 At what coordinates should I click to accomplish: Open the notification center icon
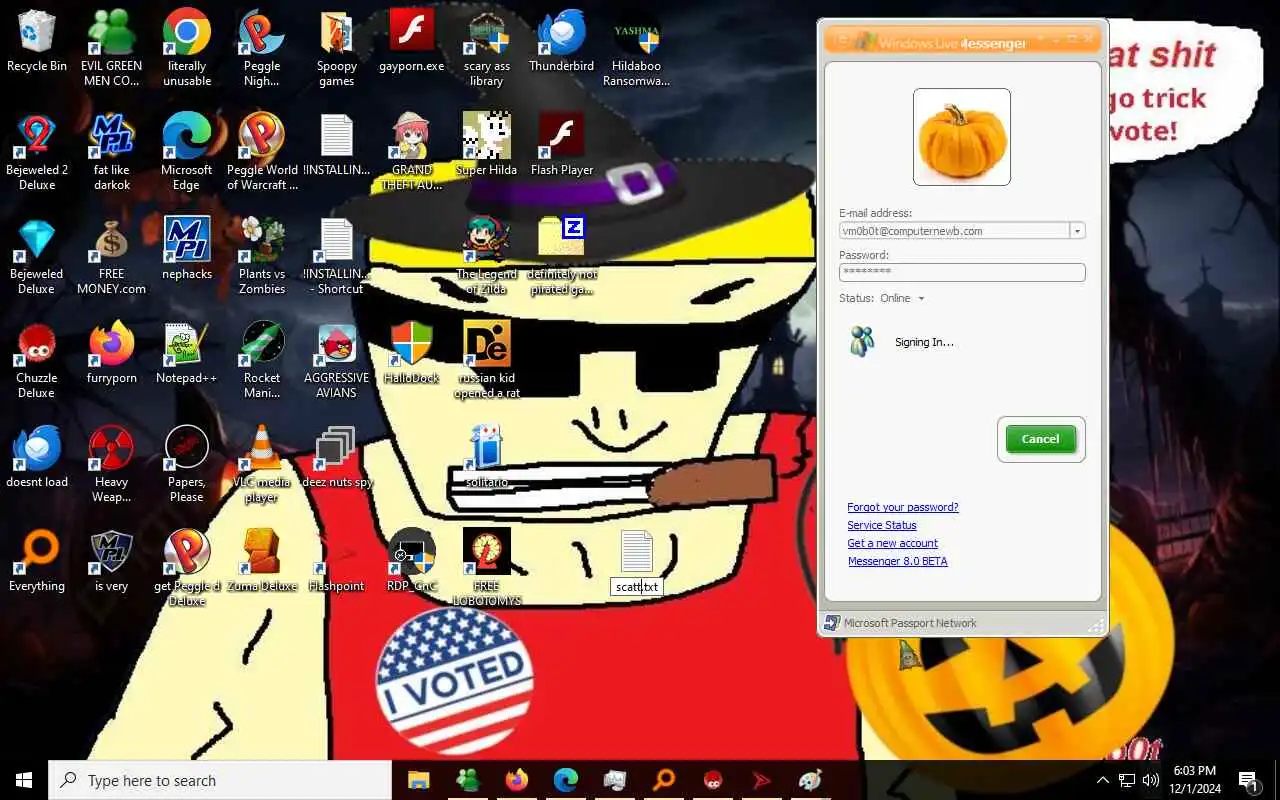pyautogui.click(x=1249, y=780)
